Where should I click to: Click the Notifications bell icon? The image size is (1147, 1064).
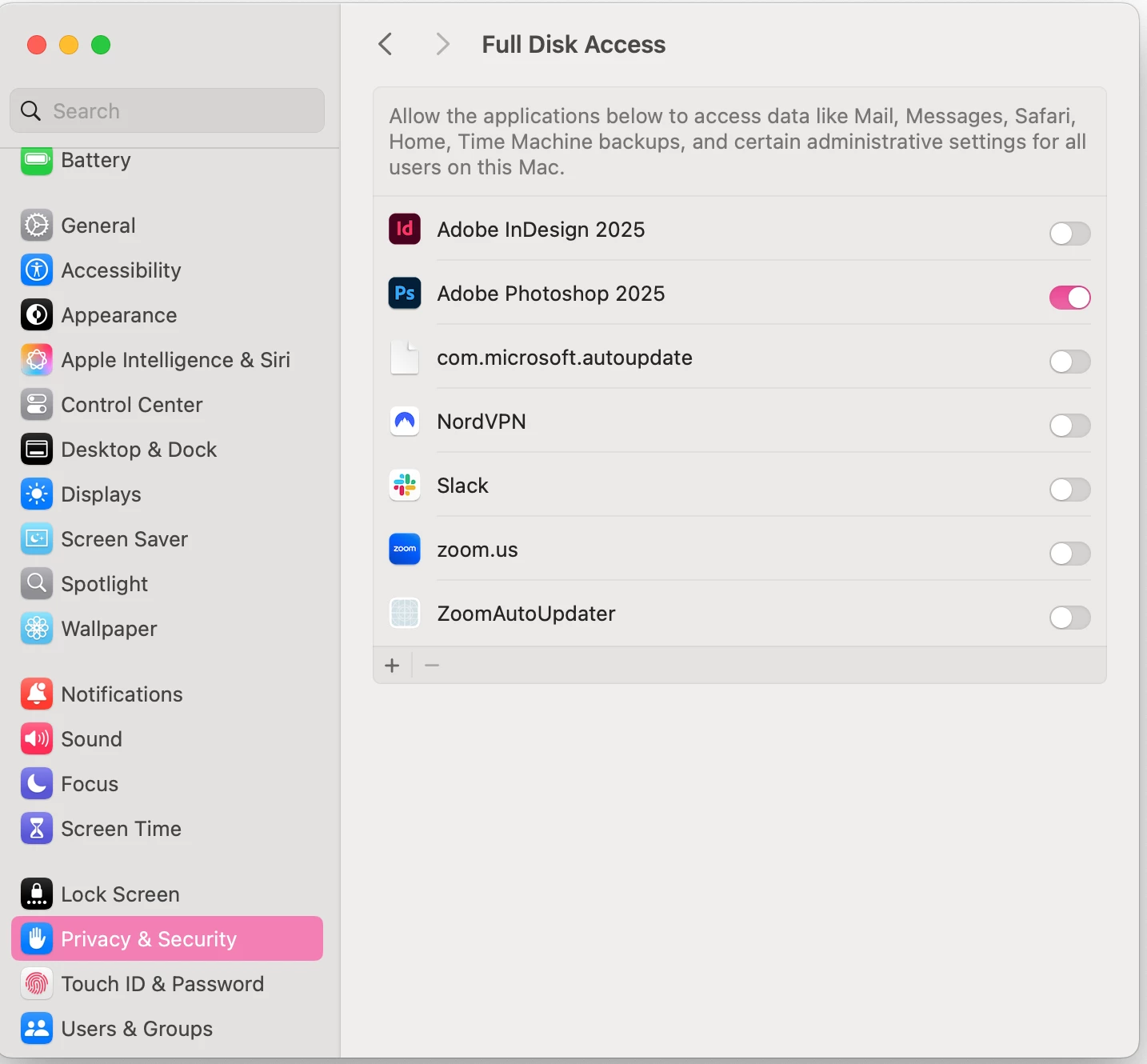[x=37, y=694]
